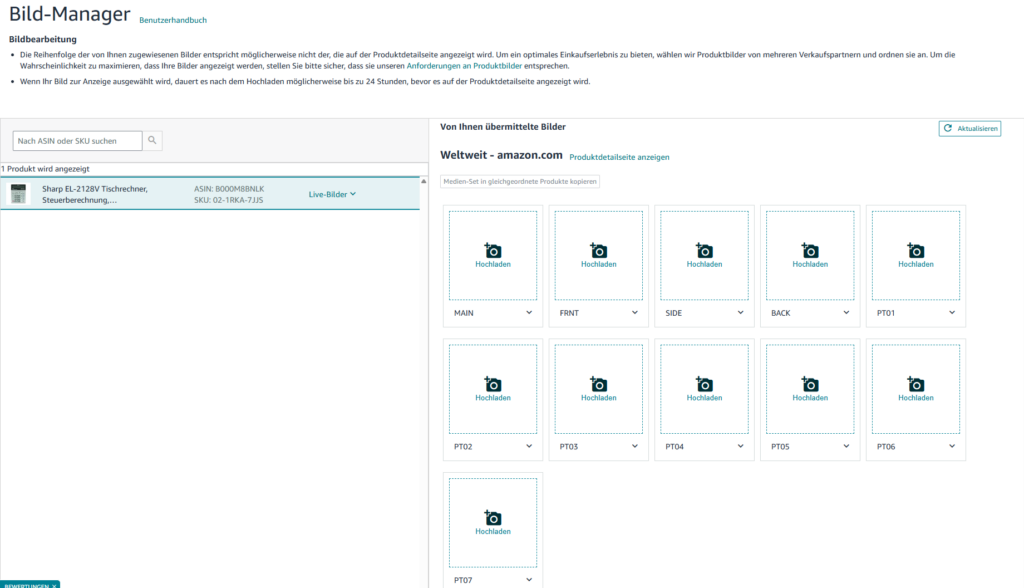Viewport: 1024px width, 588px height.
Task: Upload an image to the SIDE slot
Action: tap(703, 254)
